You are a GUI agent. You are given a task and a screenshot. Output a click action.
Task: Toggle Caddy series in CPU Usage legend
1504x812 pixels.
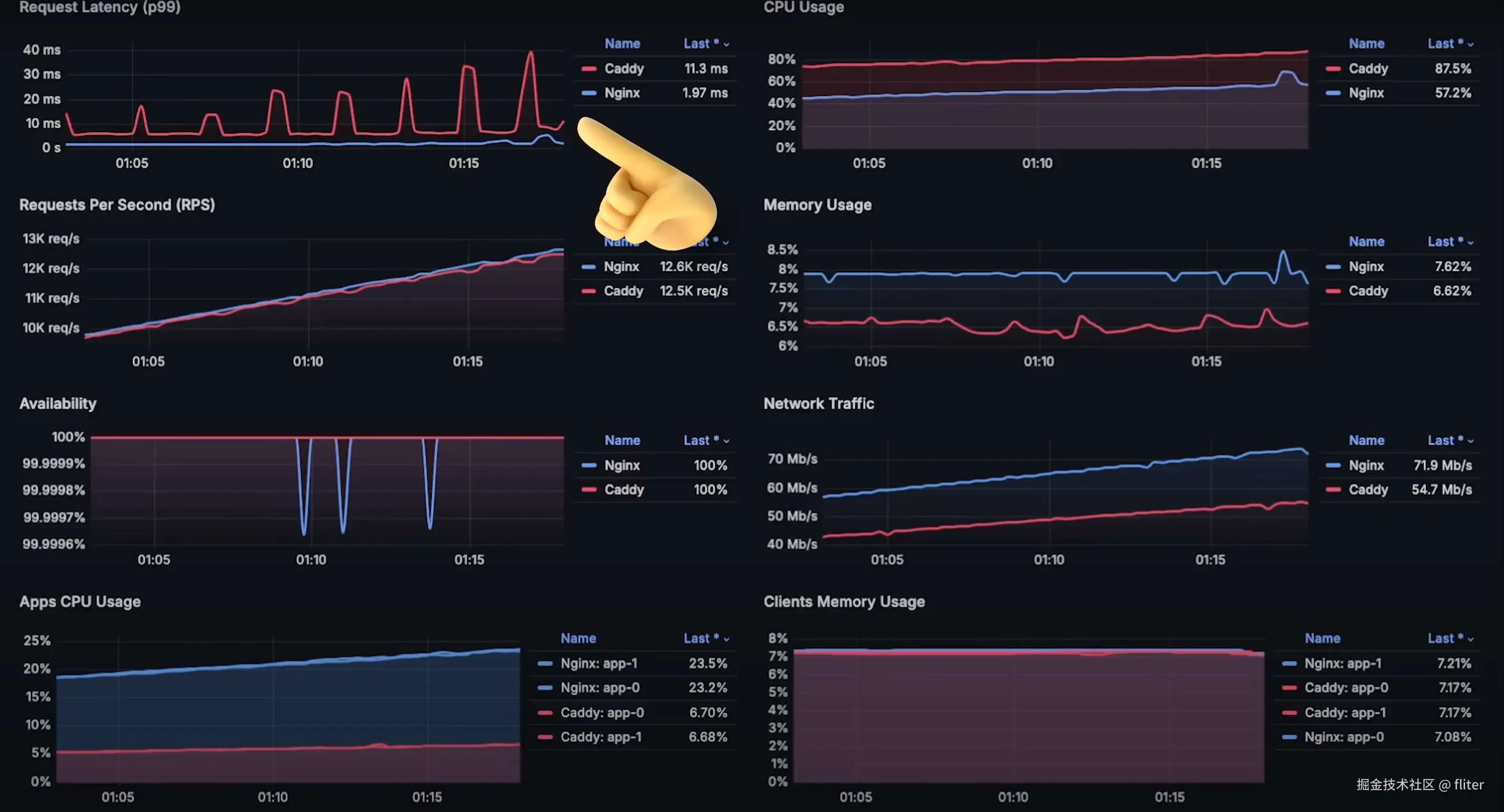pos(1368,69)
